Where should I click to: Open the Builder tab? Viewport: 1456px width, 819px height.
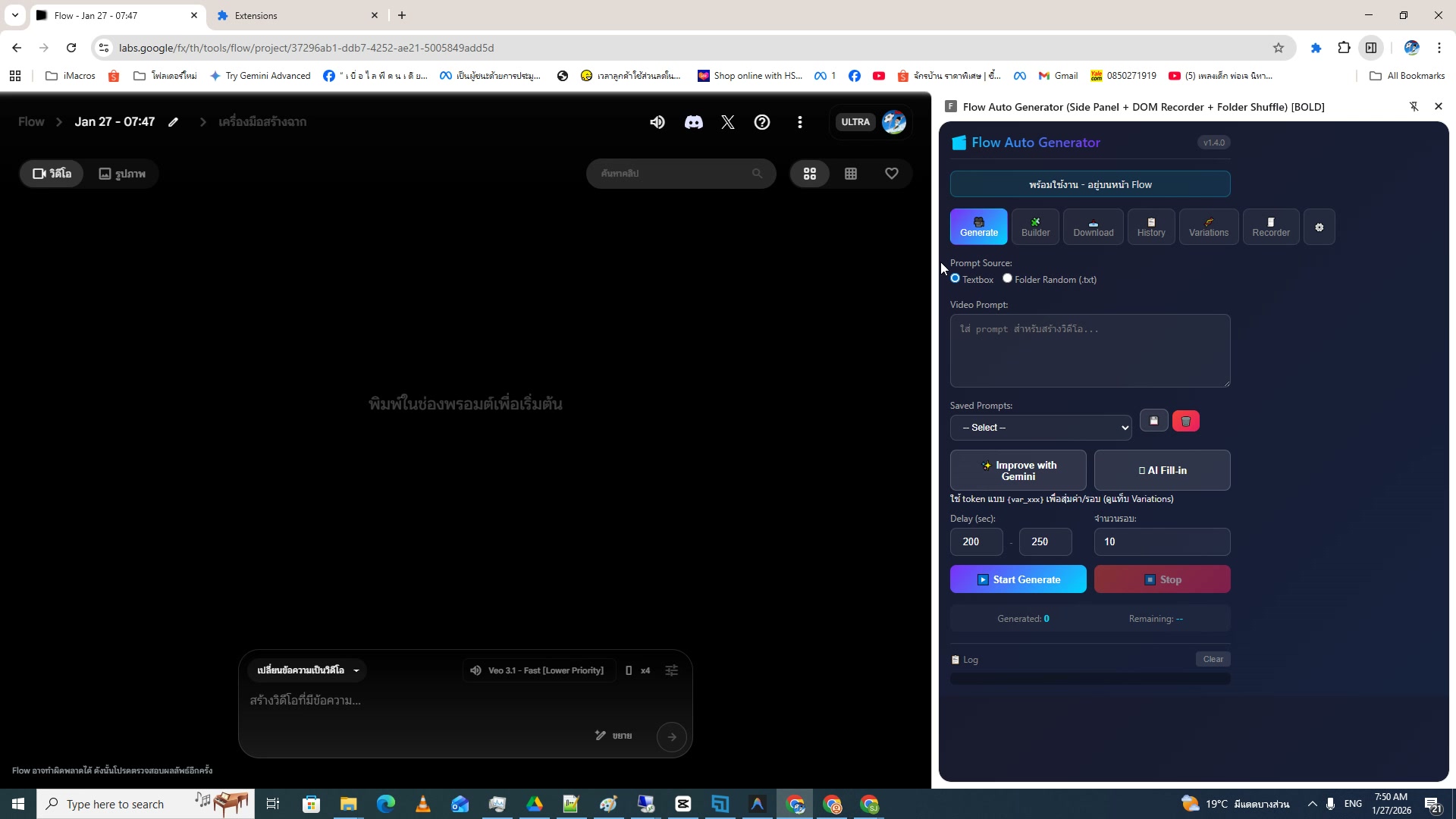click(1035, 227)
